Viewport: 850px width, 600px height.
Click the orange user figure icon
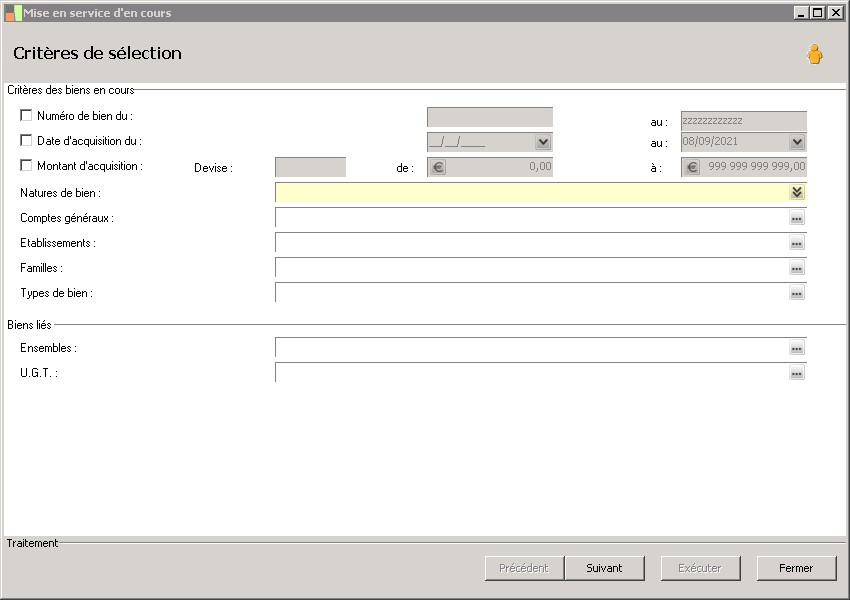coord(814,54)
